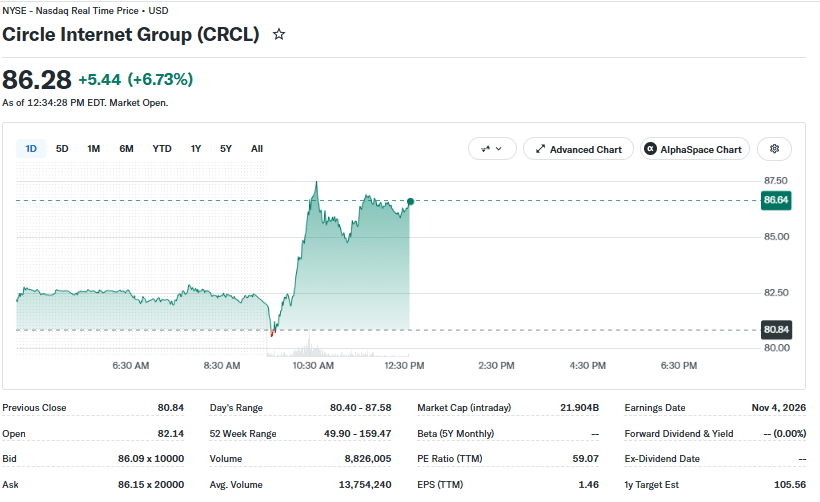Click the 52 Week Range label
The width and height of the screenshot is (820, 502).
click(x=243, y=434)
